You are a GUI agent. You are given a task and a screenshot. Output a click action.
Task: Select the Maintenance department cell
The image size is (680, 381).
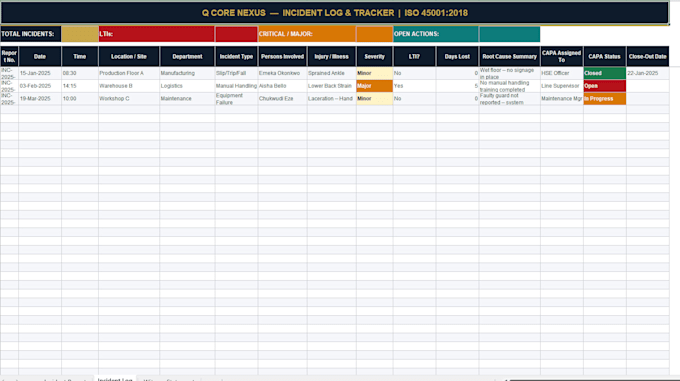coord(187,98)
